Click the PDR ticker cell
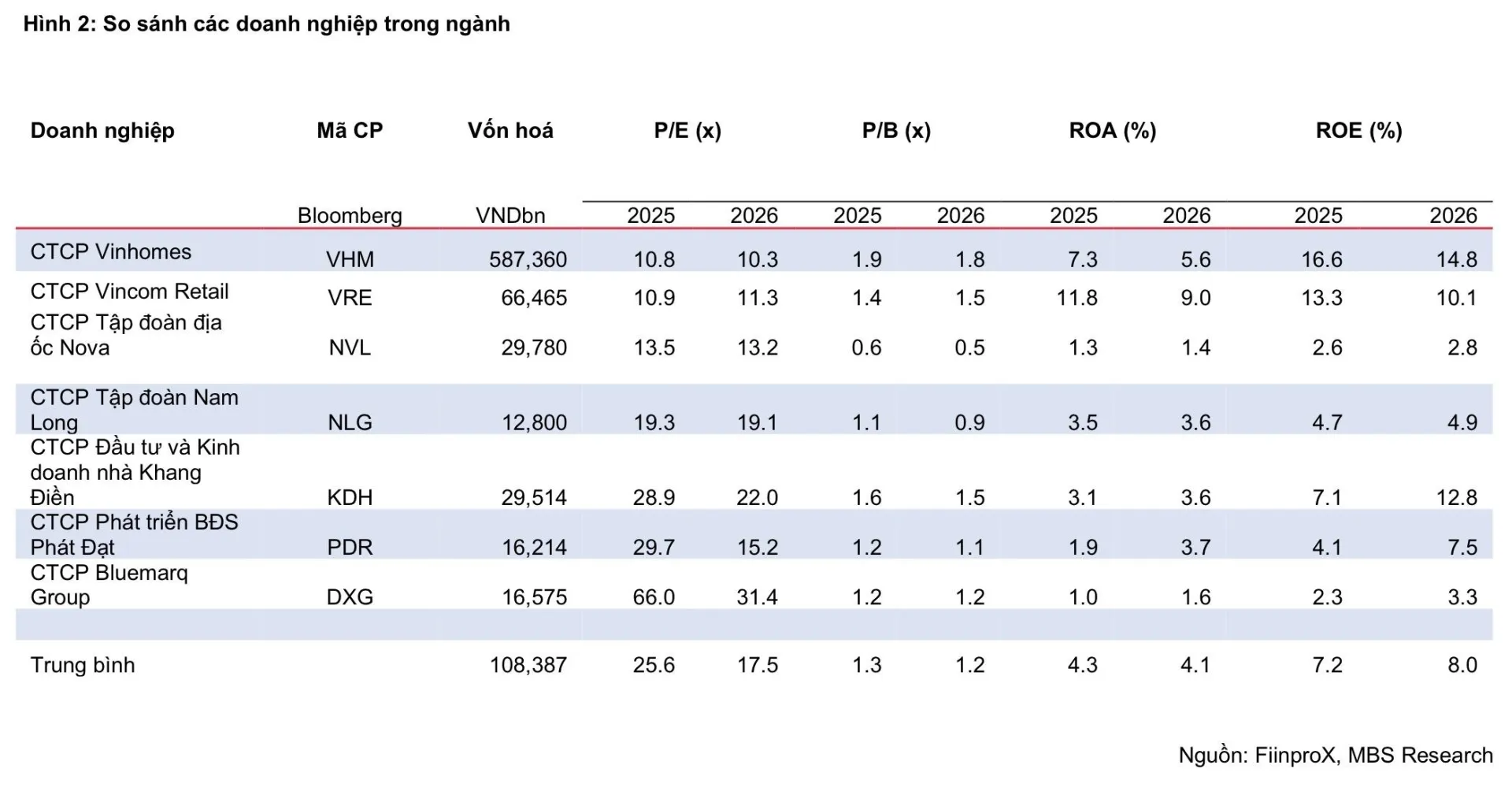Viewport: 1512px width, 795px height. pyautogui.click(x=350, y=547)
